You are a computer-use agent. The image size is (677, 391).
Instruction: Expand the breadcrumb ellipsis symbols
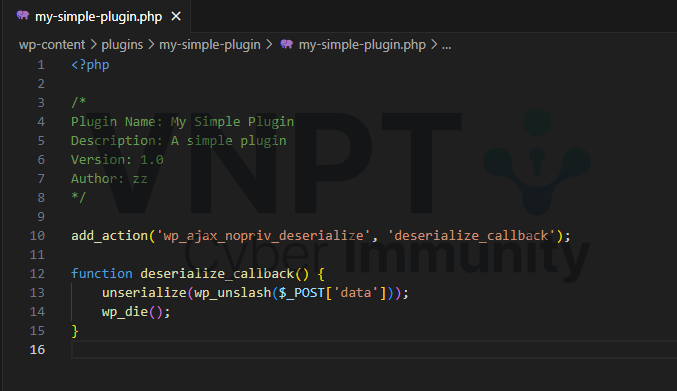coord(446,45)
